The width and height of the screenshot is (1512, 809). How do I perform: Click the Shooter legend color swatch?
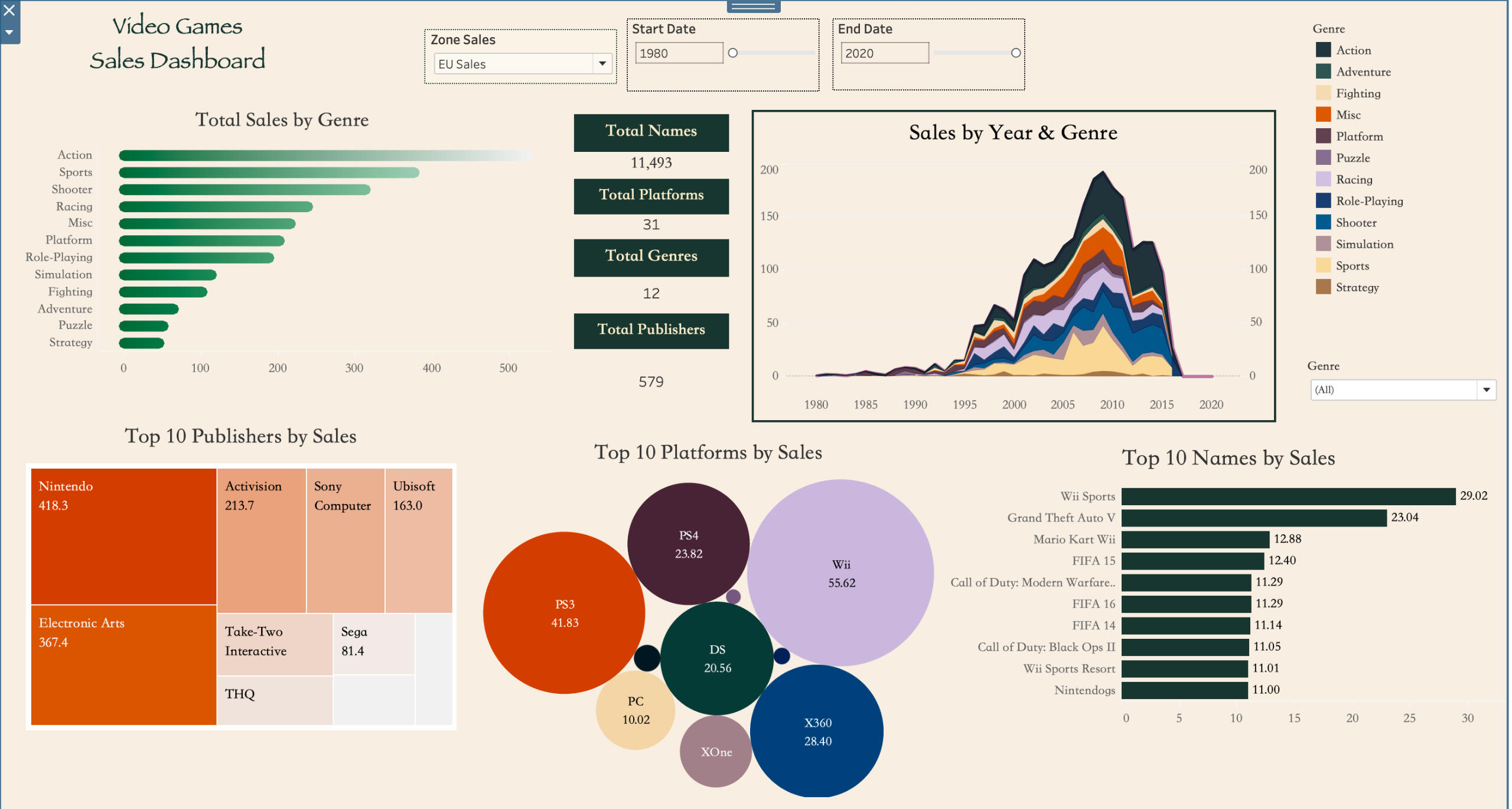(1323, 222)
